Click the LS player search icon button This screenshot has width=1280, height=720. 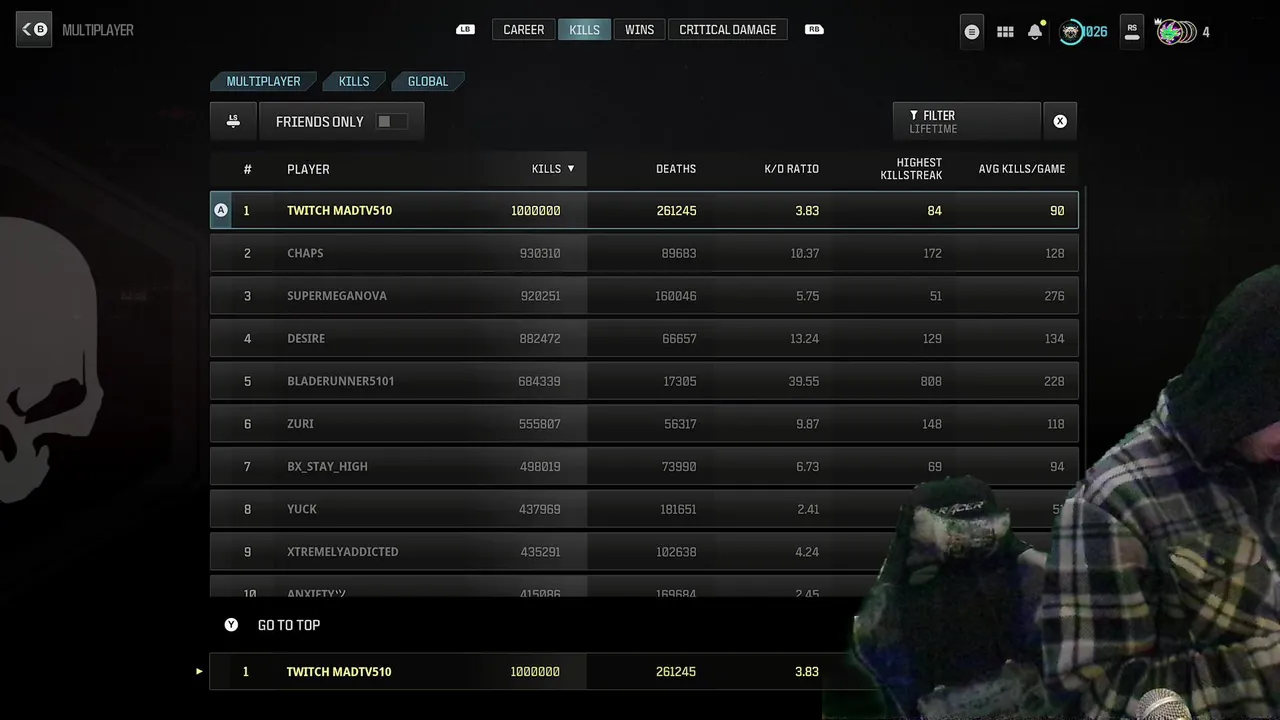click(x=233, y=121)
